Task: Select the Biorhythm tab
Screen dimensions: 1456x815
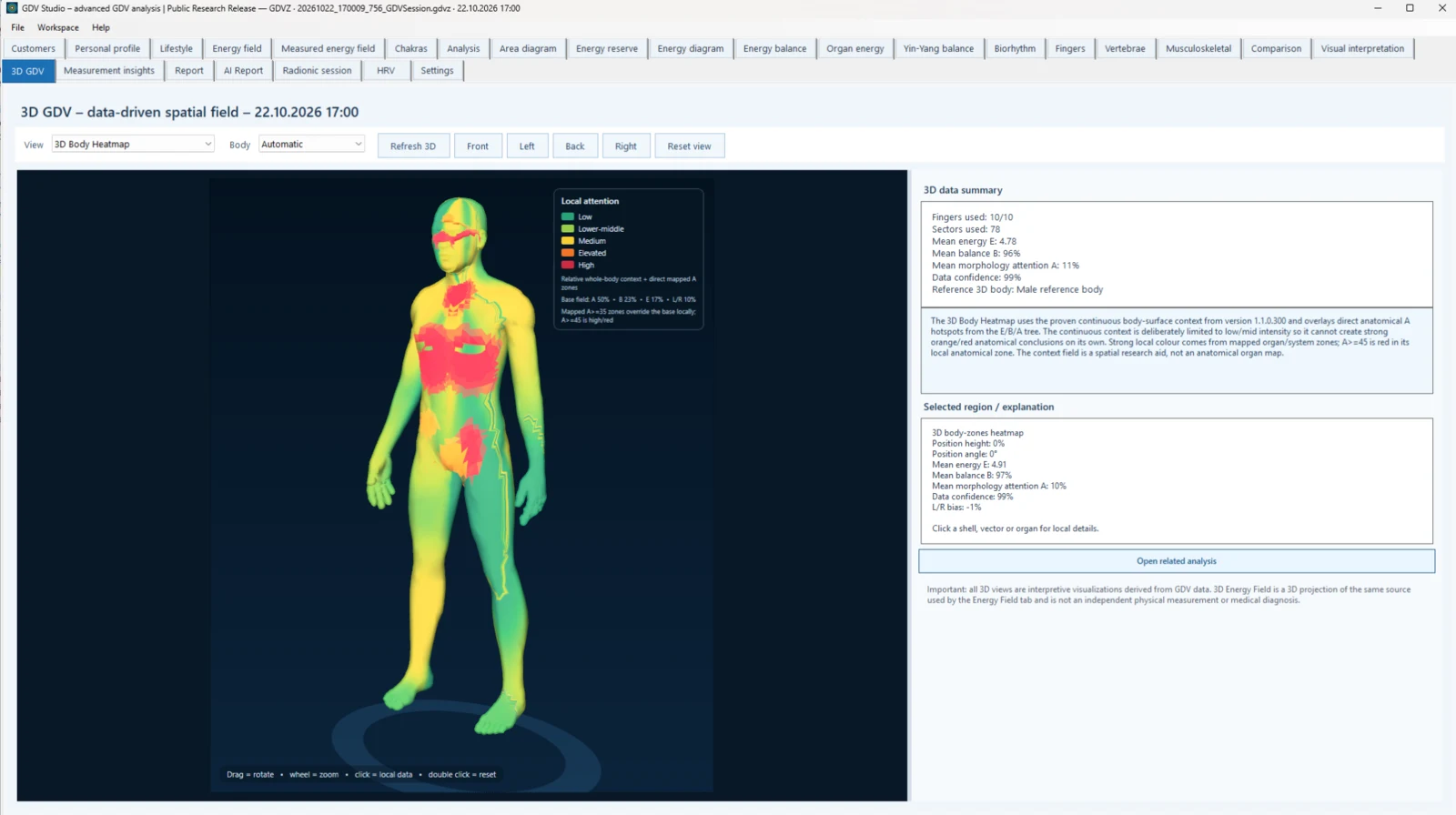Action: pos(1015,48)
